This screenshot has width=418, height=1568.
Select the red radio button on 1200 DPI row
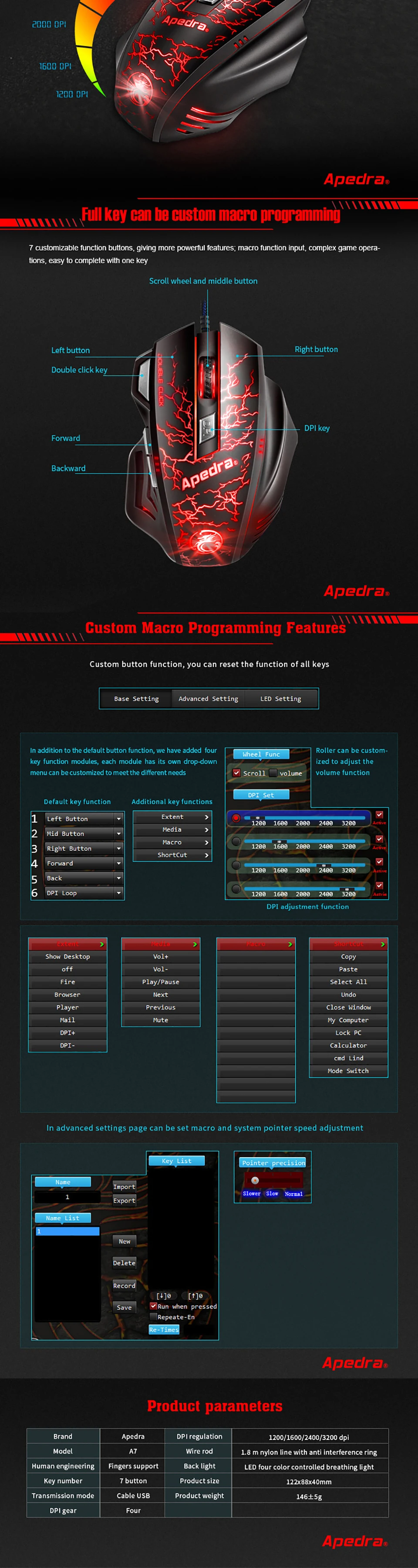[236, 818]
